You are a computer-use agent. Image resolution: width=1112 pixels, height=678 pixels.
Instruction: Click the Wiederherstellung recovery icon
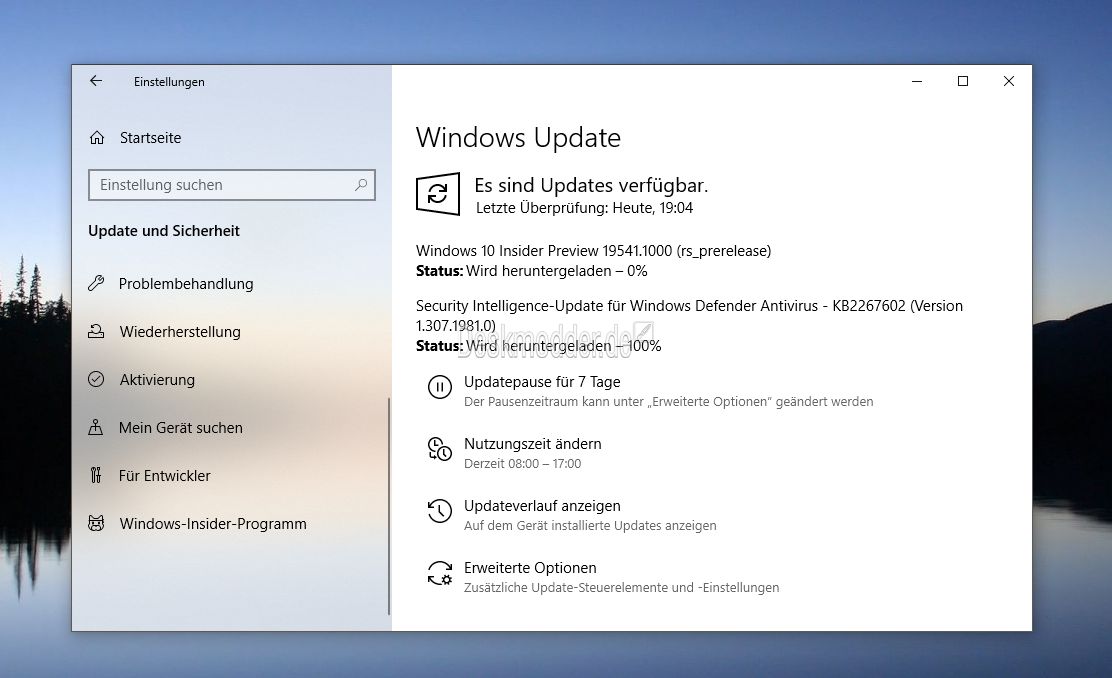(96, 331)
